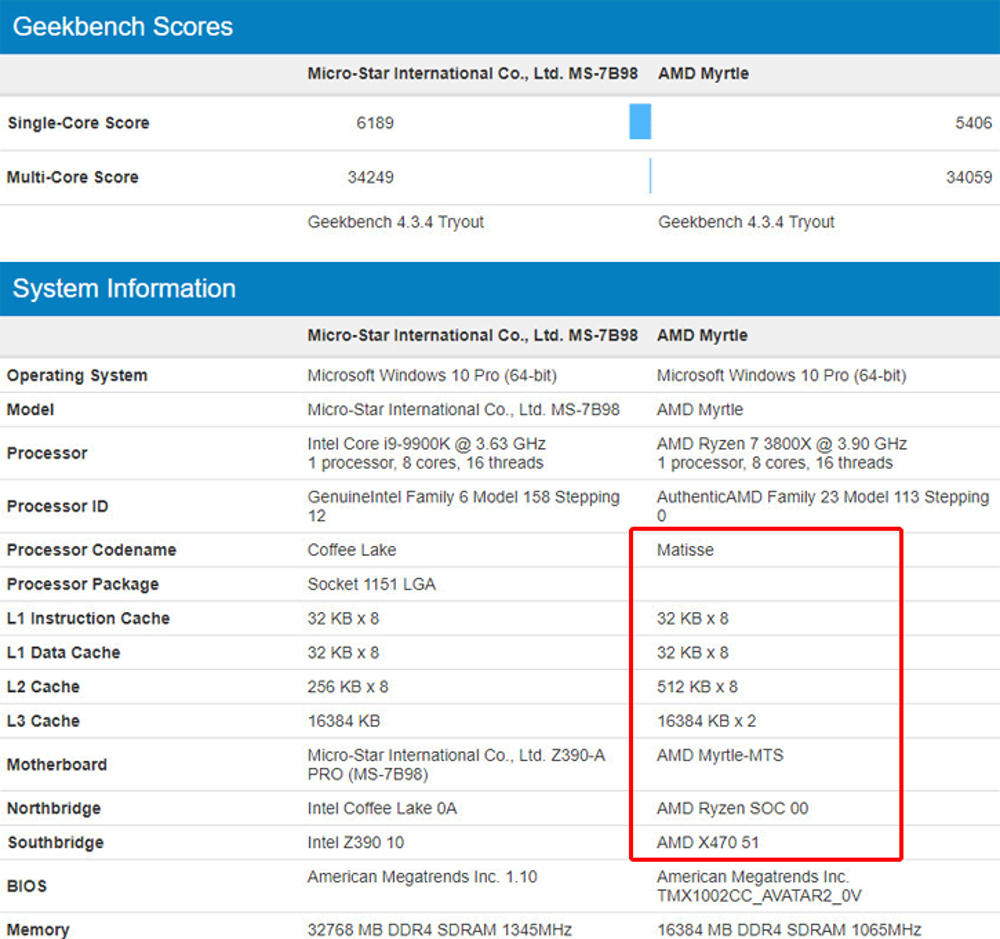Click the Processor ID row label
The height and width of the screenshot is (939, 1000).
(57, 506)
